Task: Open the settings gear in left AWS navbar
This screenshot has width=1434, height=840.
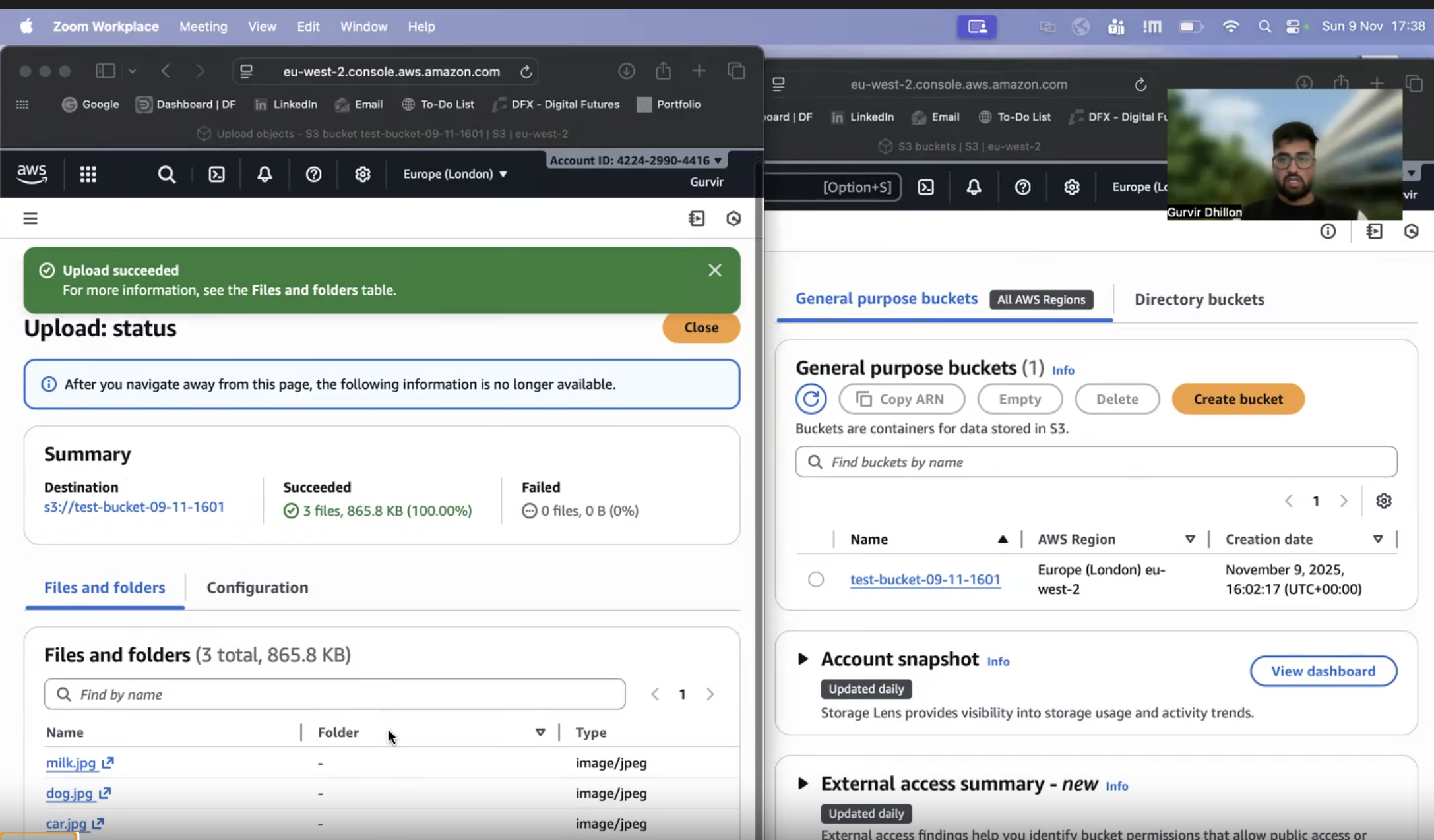Action: (362, 174)
